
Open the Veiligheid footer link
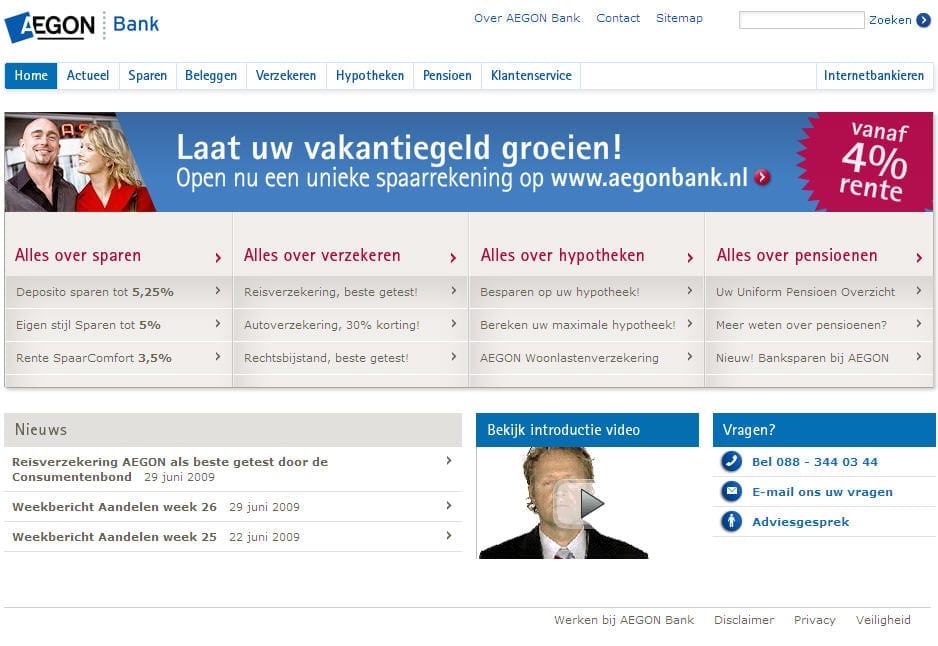pos(883,620)
